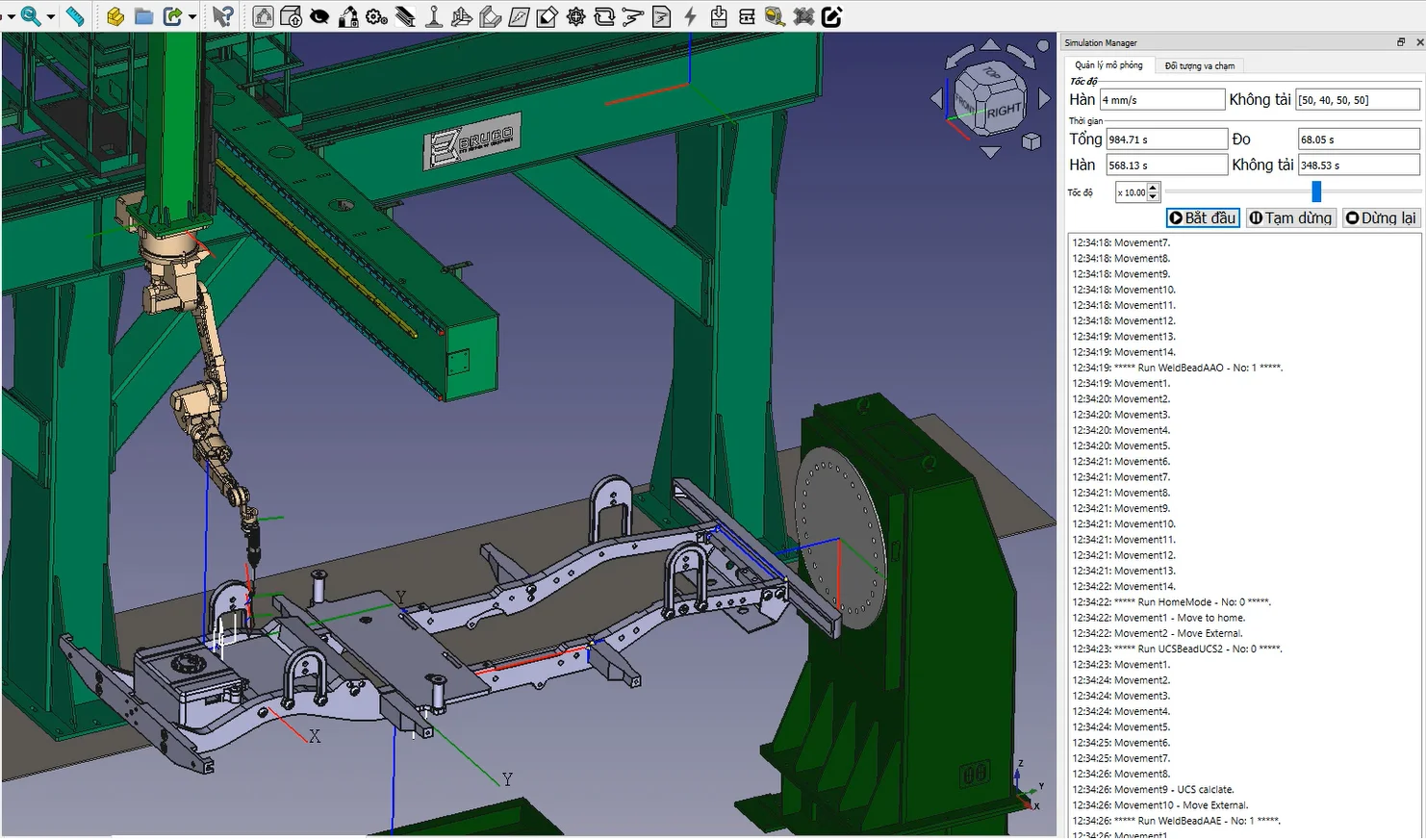This screenshot has height=840, width=1426.
Task: Select log line Run WeldBeadAAE - No: 1
Action: [1176, 821]
